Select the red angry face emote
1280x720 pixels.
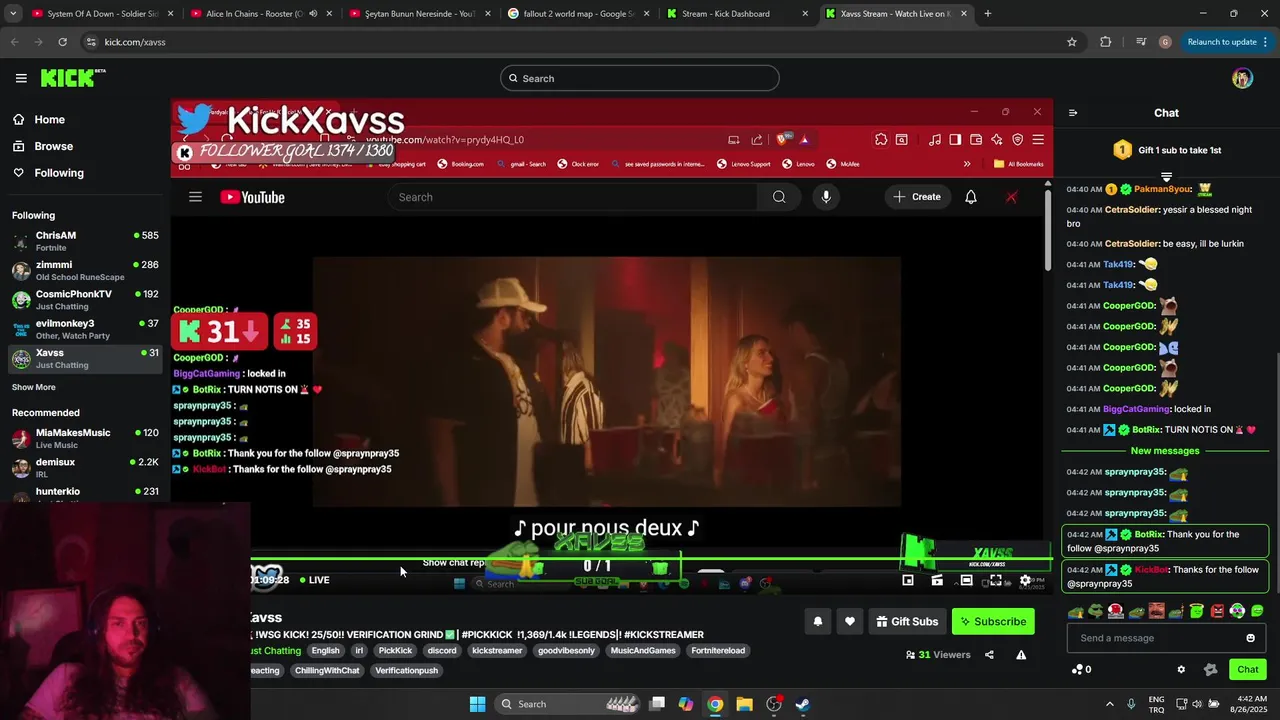tap(1217, 611)
